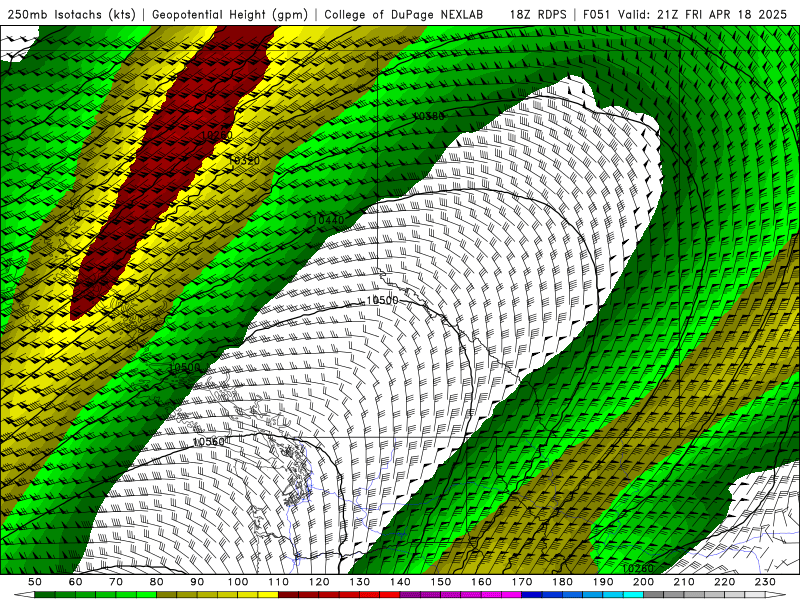Click the 10500 contour label in the green area

click(x=184, y=367)
